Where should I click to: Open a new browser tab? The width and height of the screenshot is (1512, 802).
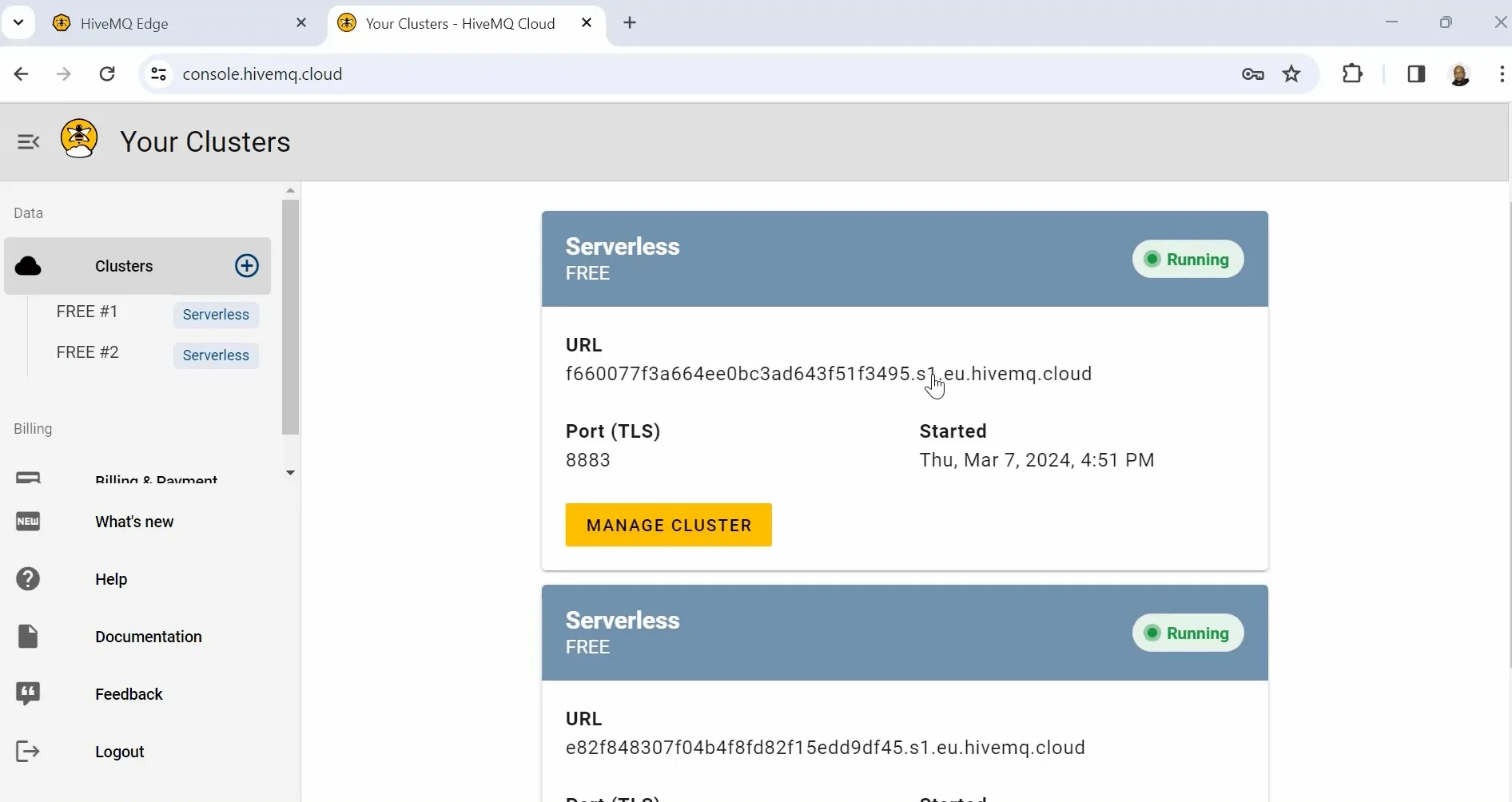(630, 23)
